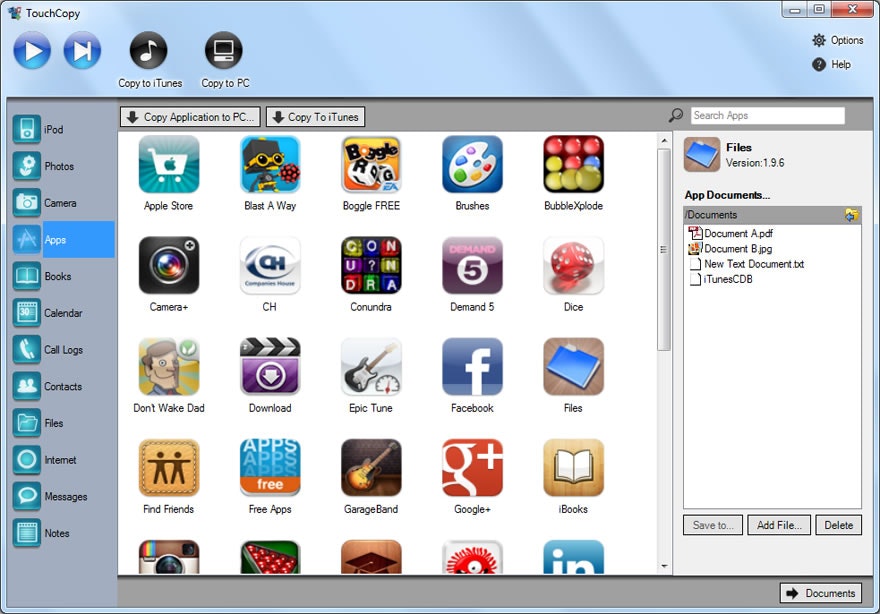Image resolution: width=880 pixels, height=614 pixels.
Task: Select the snooker balls app icon
Action: [270, 557]
